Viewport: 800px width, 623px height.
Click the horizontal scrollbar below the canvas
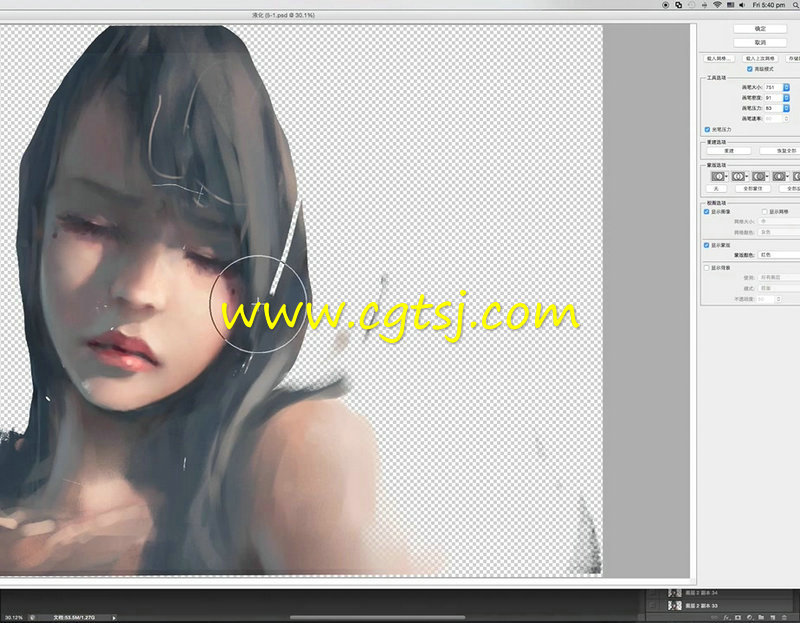click(x=377, y=617)
